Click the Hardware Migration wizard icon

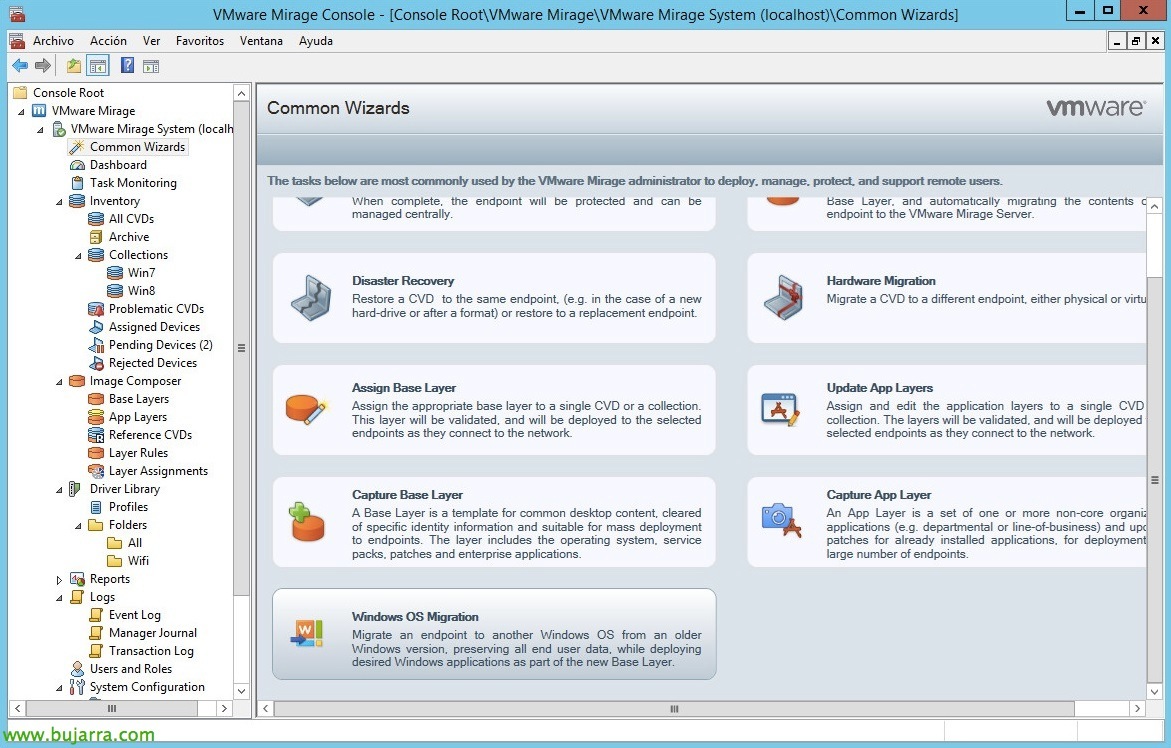coord(783,298)
